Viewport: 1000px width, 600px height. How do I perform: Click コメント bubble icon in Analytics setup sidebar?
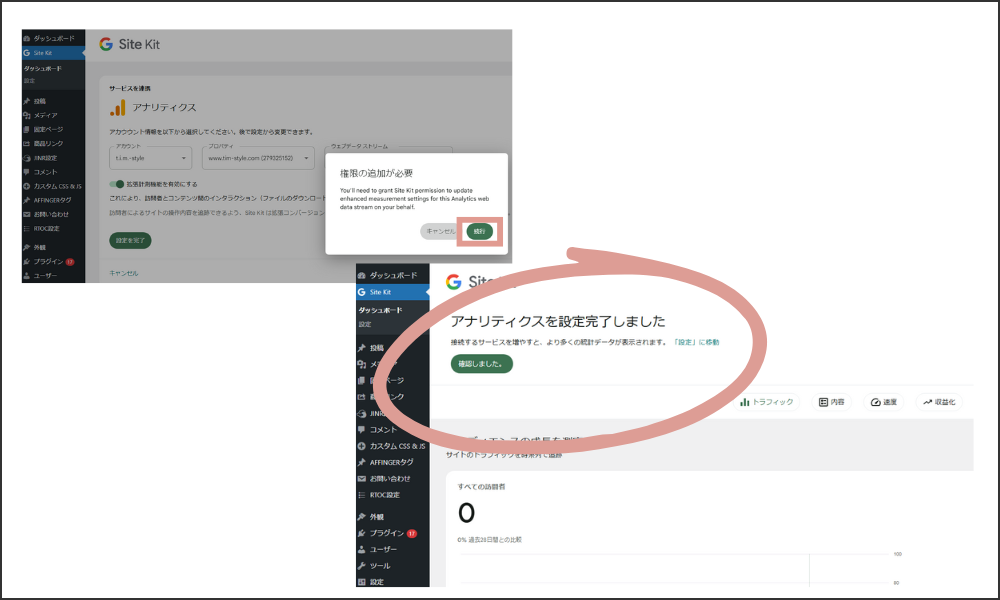click(27, 172)
